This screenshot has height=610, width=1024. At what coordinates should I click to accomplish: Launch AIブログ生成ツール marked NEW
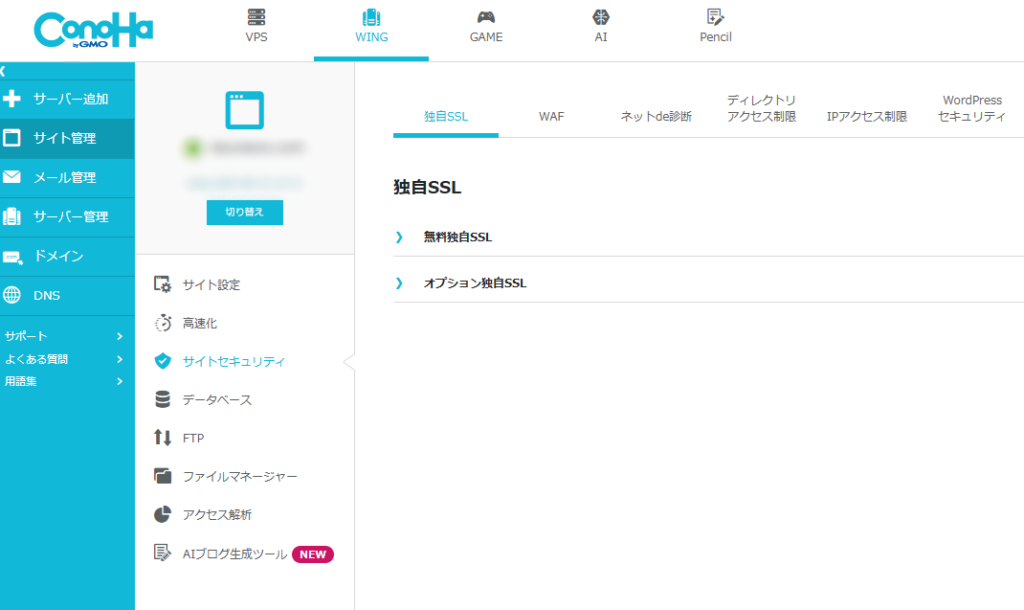pos(232,552)
